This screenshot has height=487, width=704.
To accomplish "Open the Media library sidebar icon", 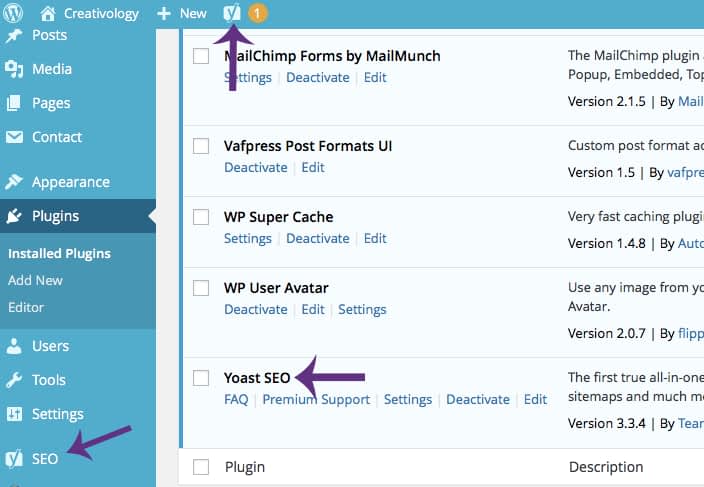I will tap(14, 69).
